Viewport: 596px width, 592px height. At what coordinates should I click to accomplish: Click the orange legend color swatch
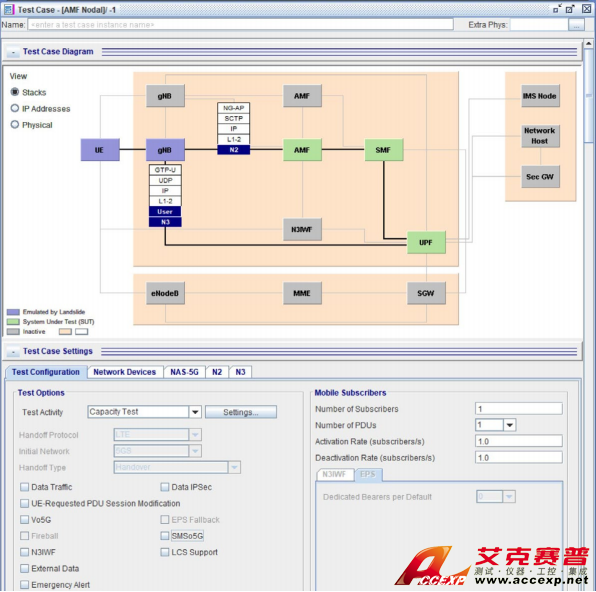click(65, 332)
